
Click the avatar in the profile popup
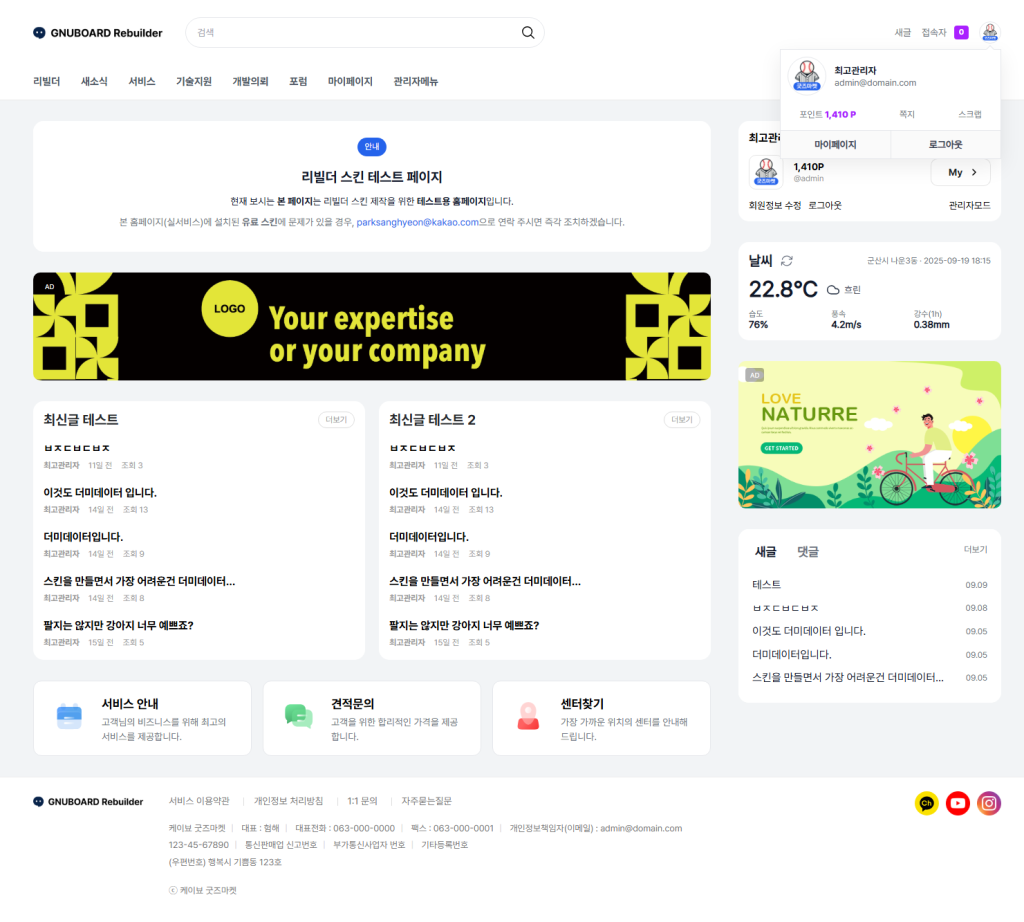807,76
